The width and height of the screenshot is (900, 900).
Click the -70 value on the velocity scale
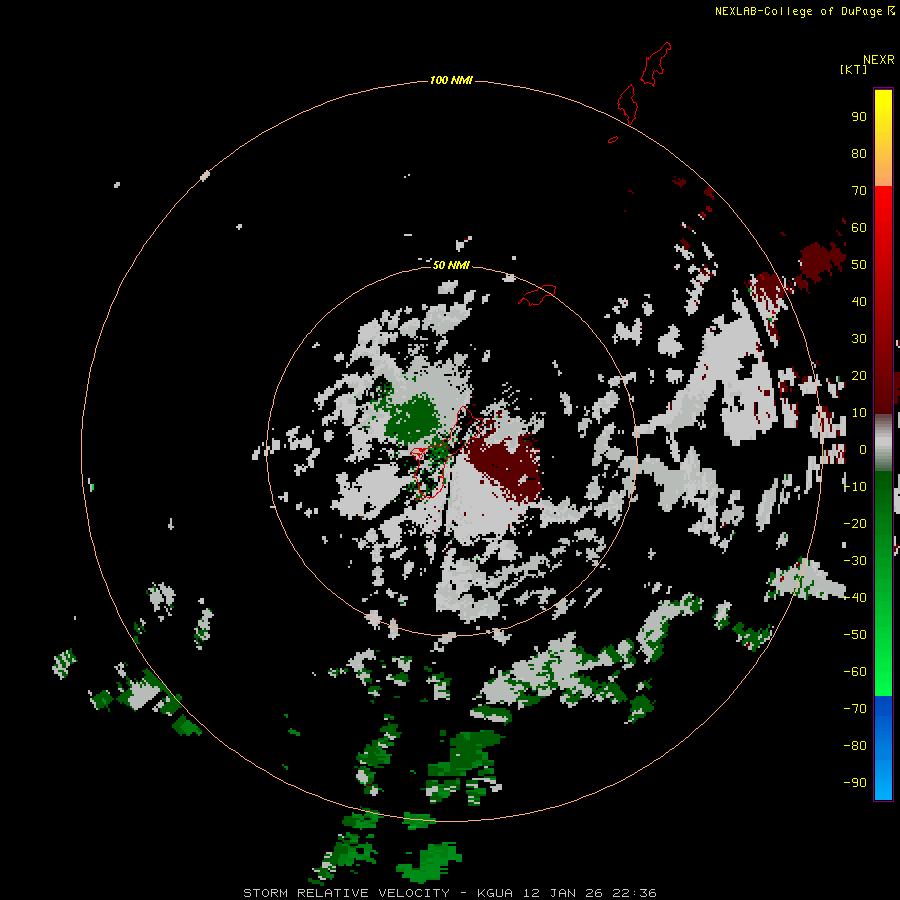point(855,709)
